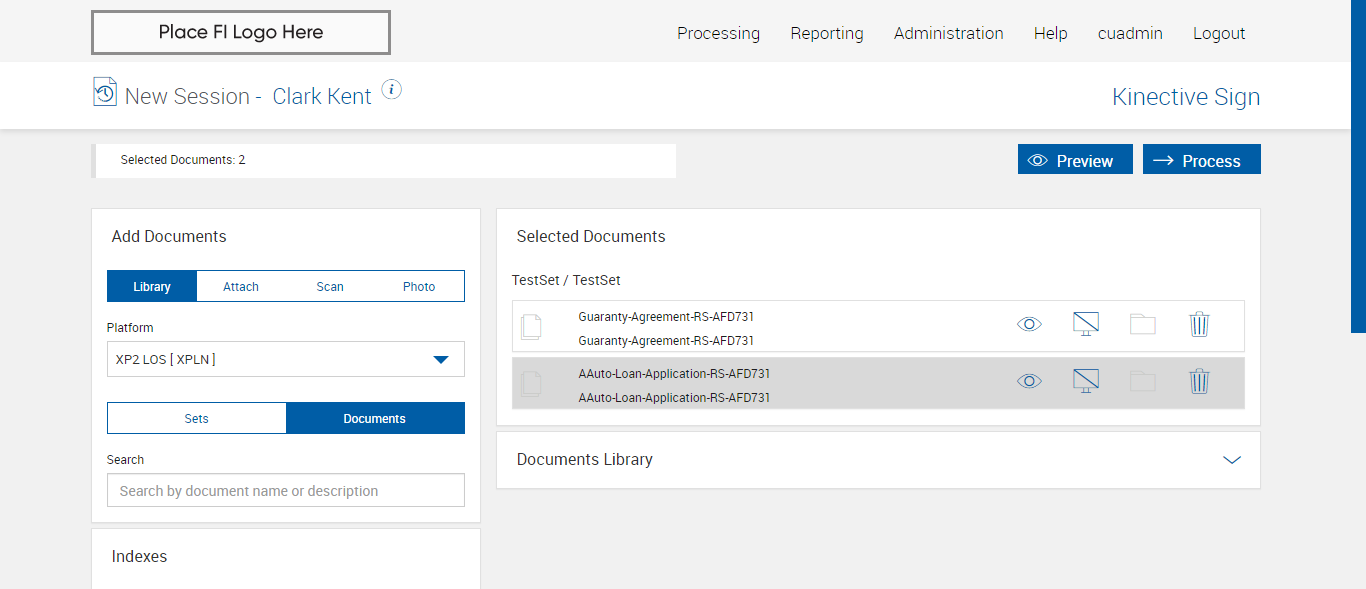Click the folder icon on Guaranty-Agreement row
The image size is (1366, 589).
tap(1142, 324)
